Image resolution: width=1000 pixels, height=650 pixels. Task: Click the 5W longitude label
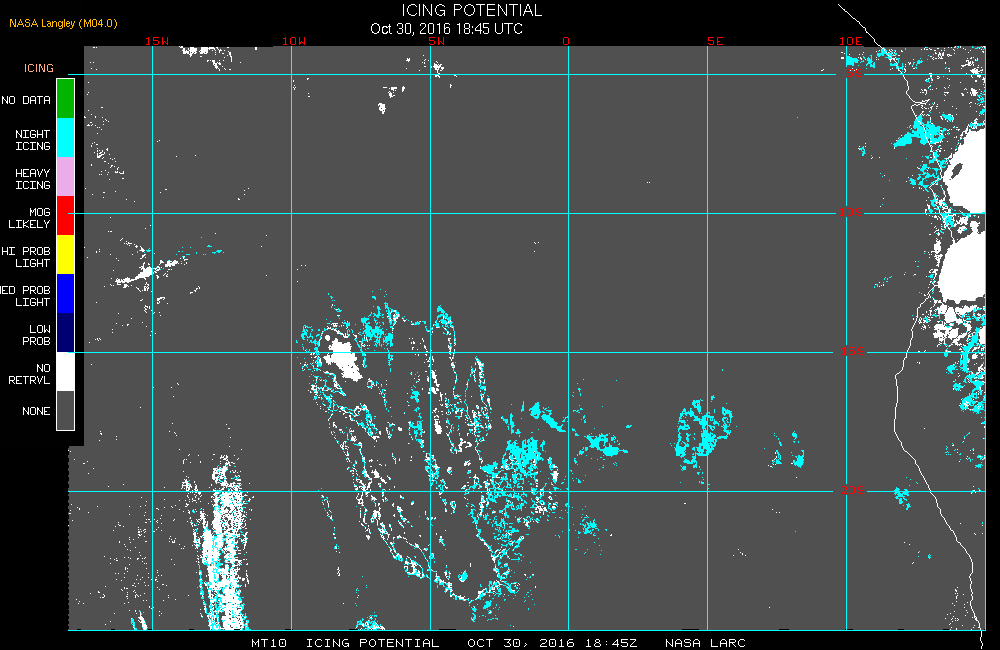pos(437,41)
